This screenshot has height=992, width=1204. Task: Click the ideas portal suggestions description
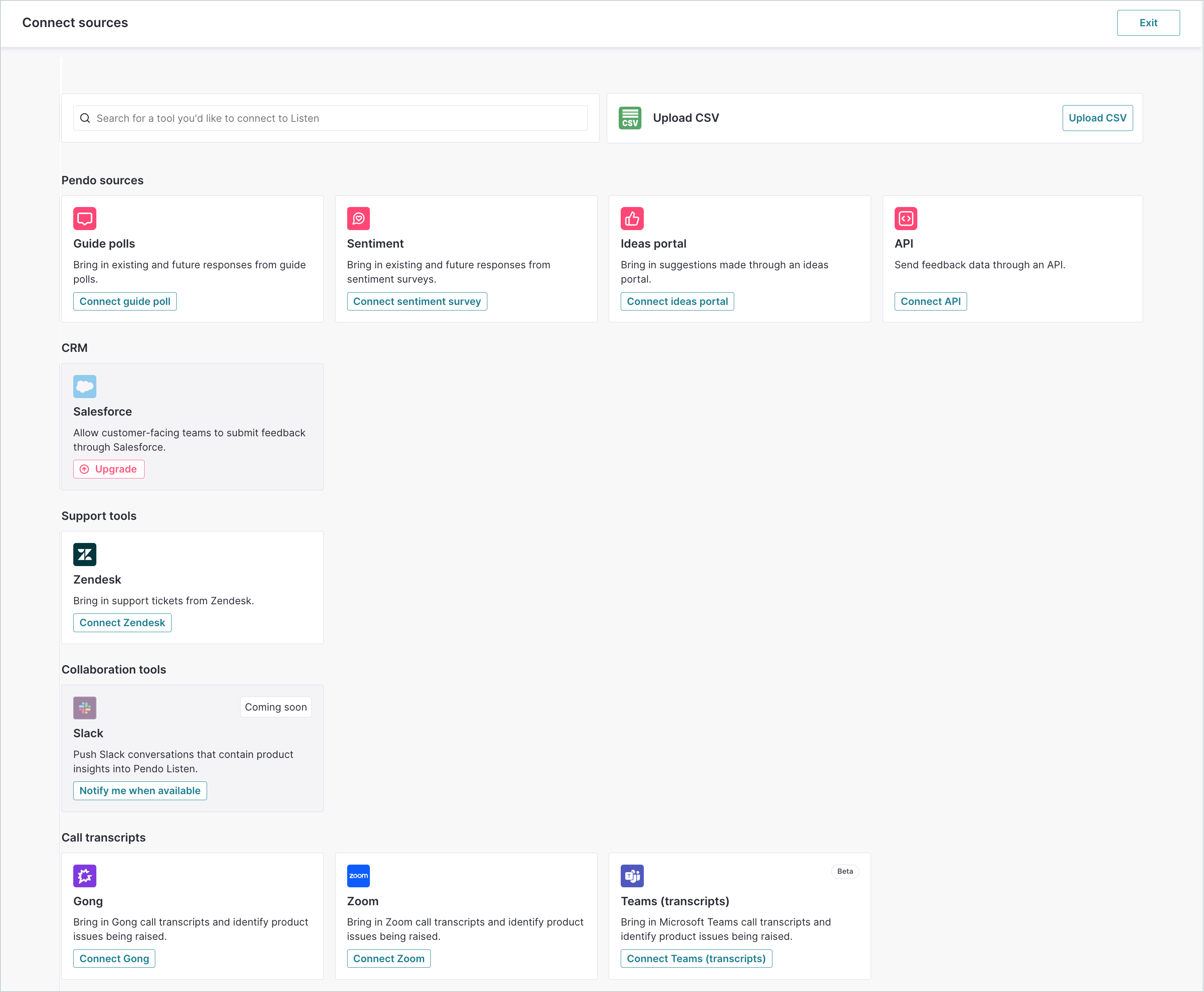(x=725, y=272)
